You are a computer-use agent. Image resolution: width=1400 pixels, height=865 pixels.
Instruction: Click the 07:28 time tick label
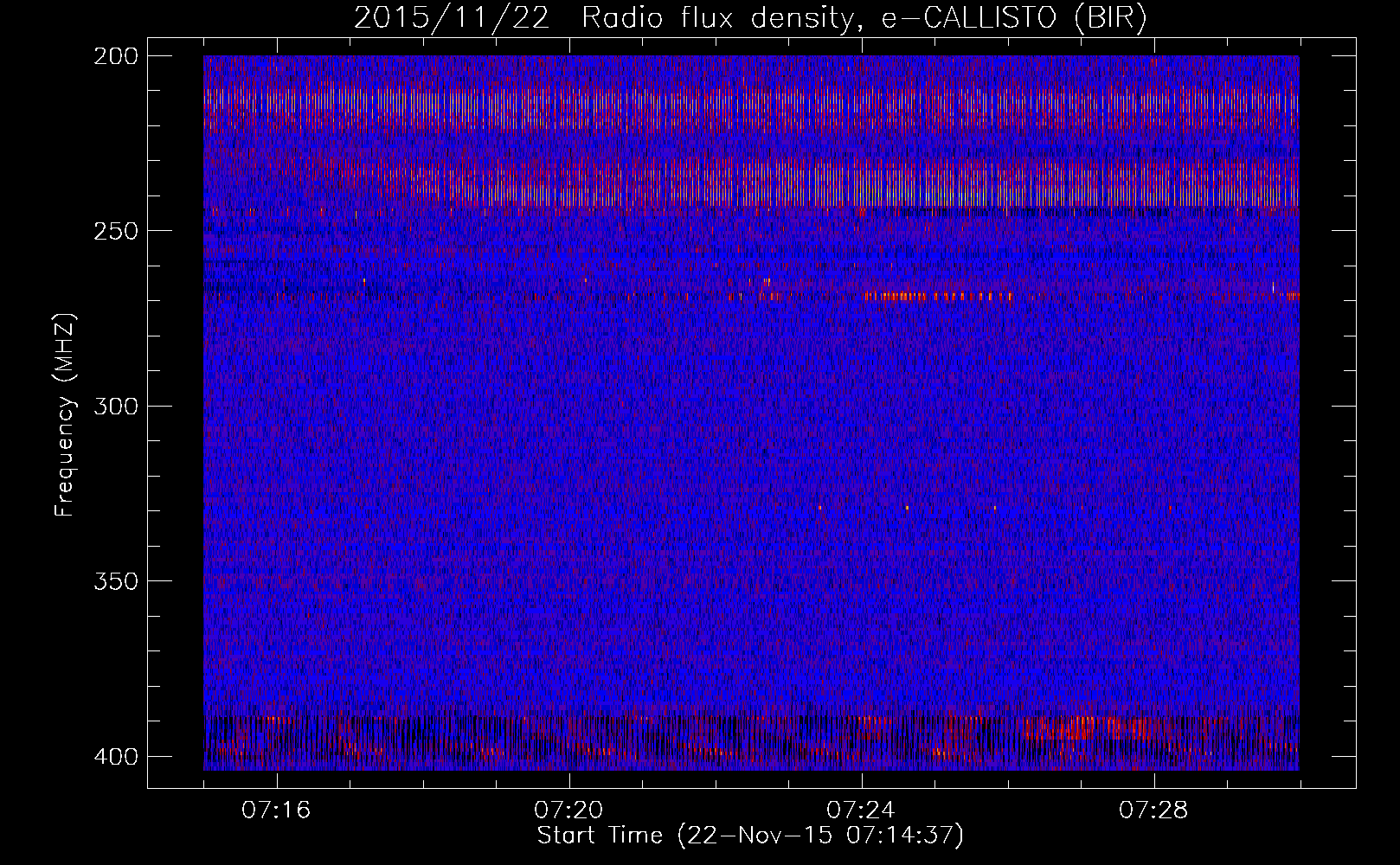1154,811
